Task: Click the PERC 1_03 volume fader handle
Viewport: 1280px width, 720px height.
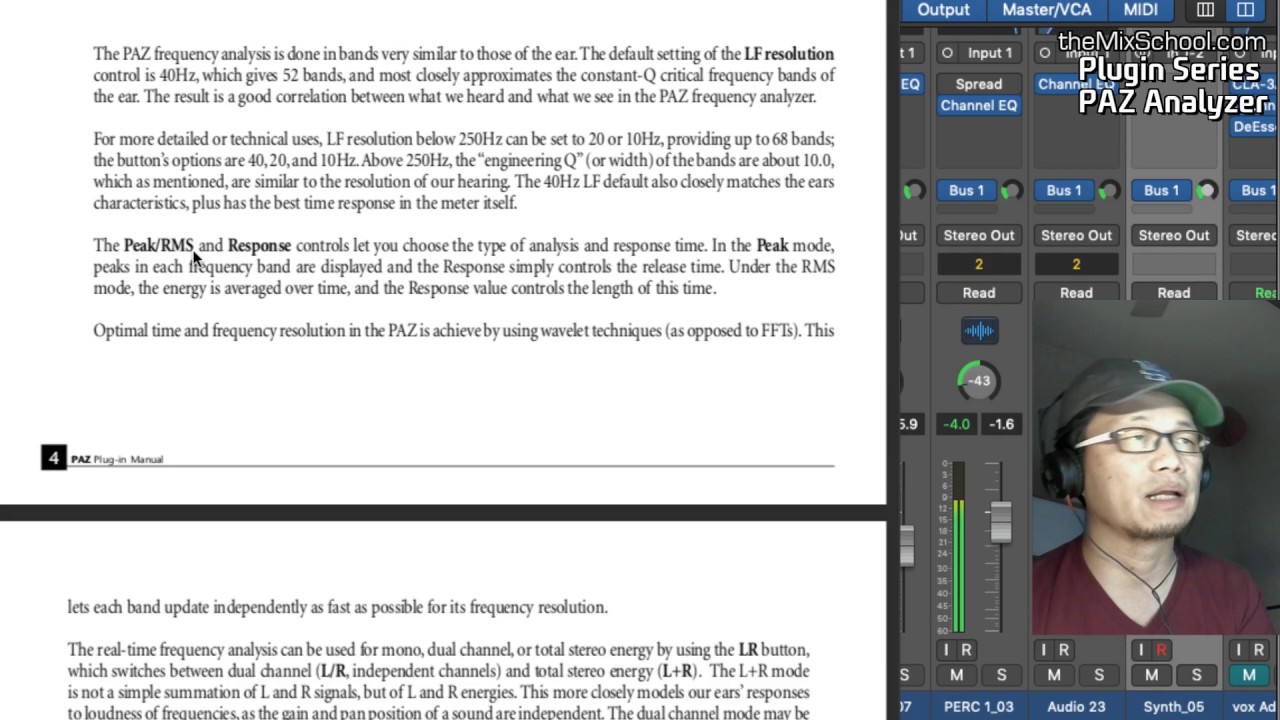Action: click(1000, 522)
